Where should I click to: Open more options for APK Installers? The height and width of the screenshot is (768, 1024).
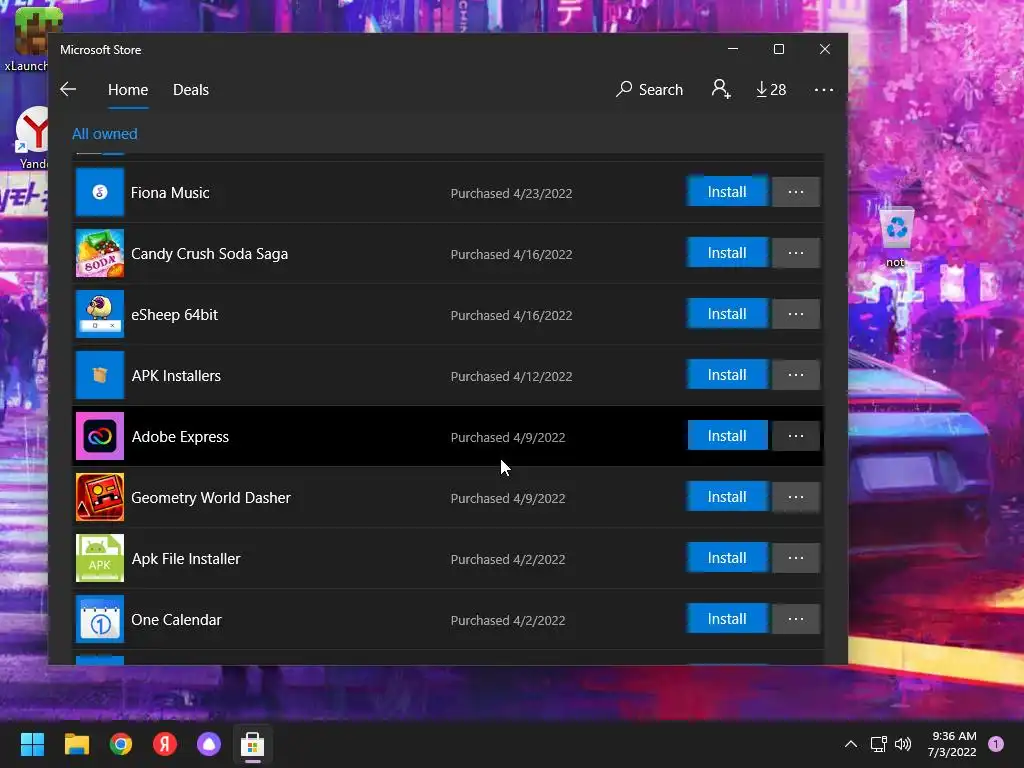click(x=795, y=375)
